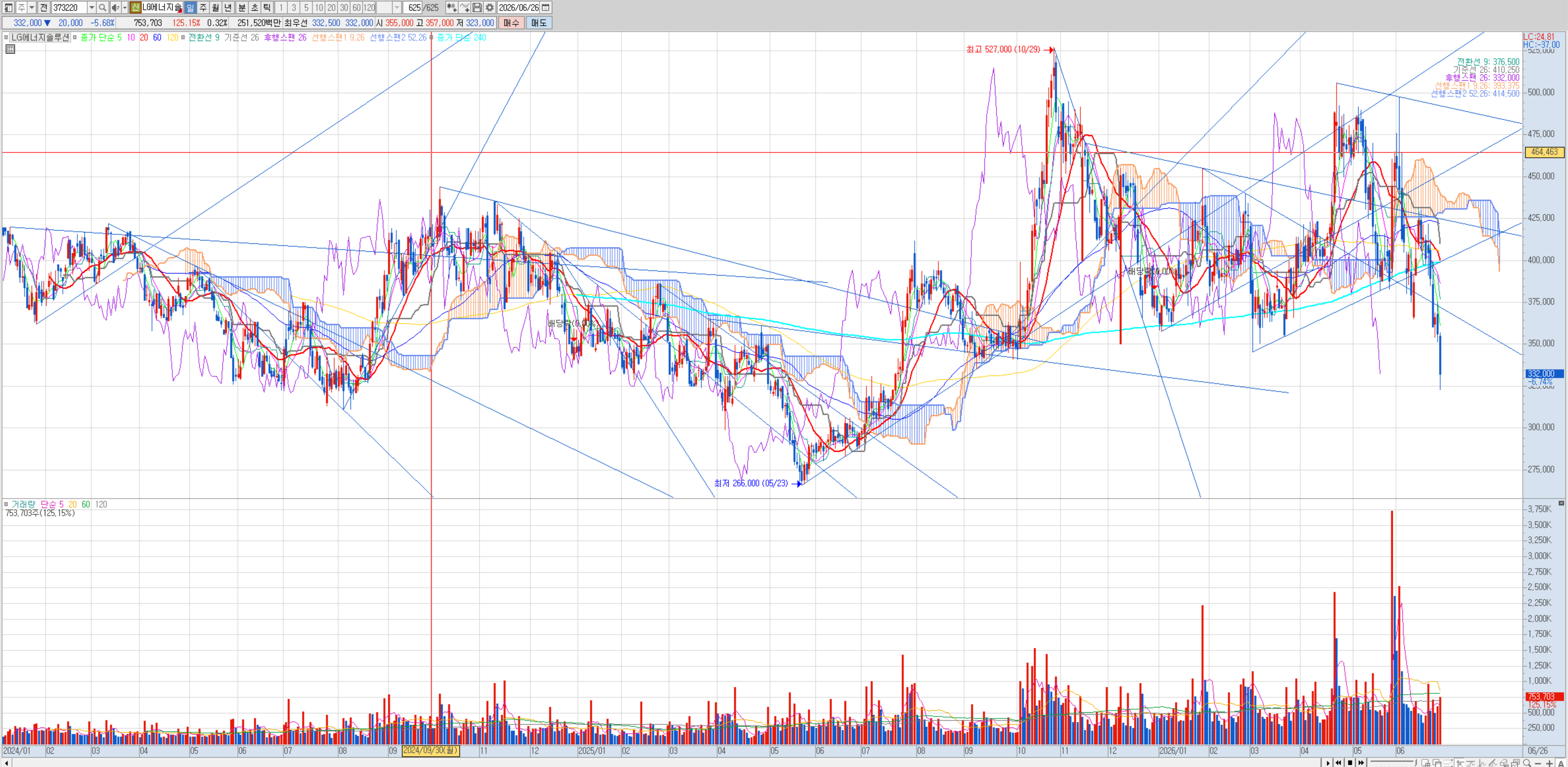Select the daily (일) chart period
Viewport: 1568px width, 767px height.
[190, 7]
